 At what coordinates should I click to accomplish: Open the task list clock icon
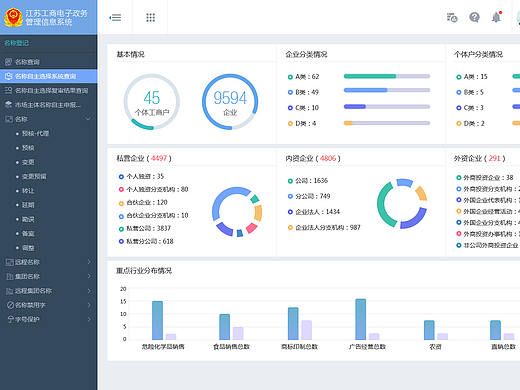tap(452, 17)
